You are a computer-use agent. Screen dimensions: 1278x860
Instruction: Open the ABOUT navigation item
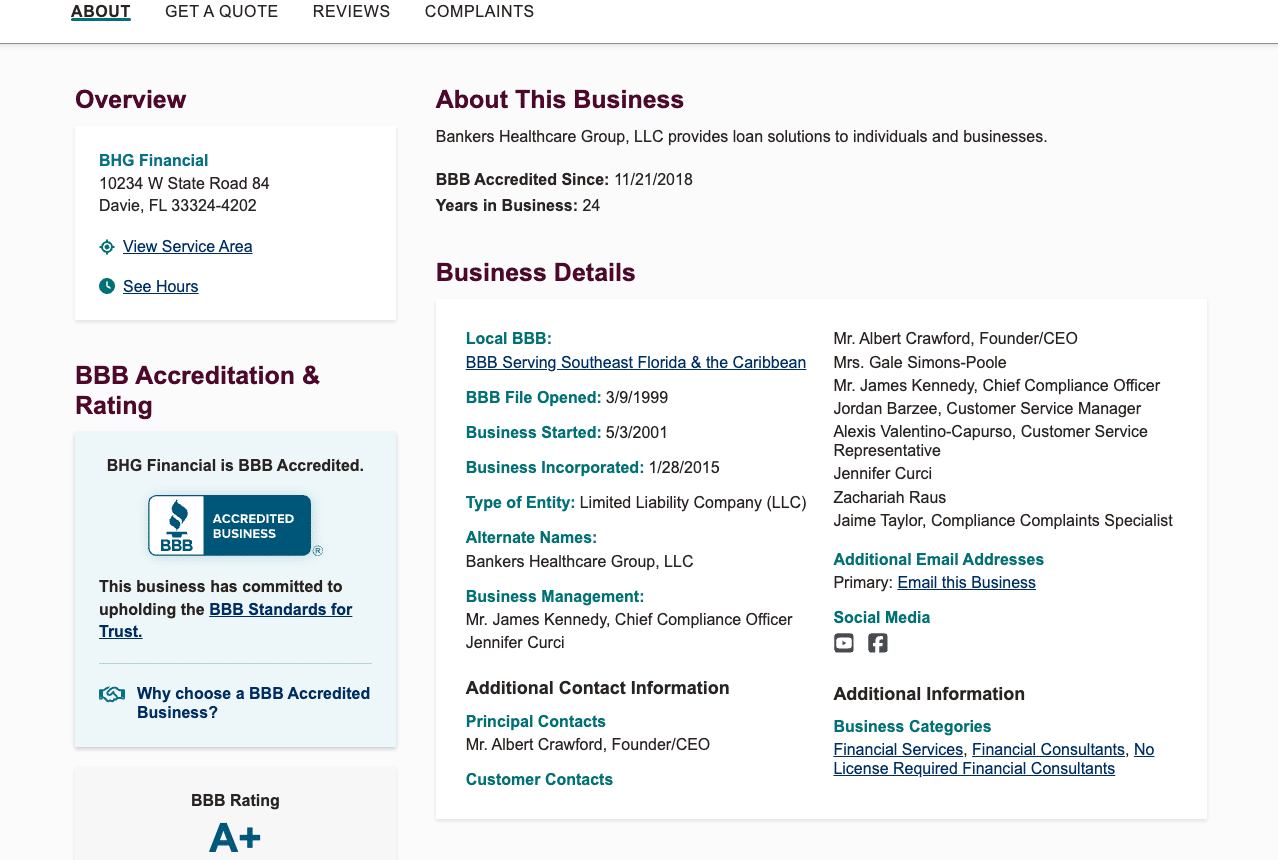[x=100, y=11]
